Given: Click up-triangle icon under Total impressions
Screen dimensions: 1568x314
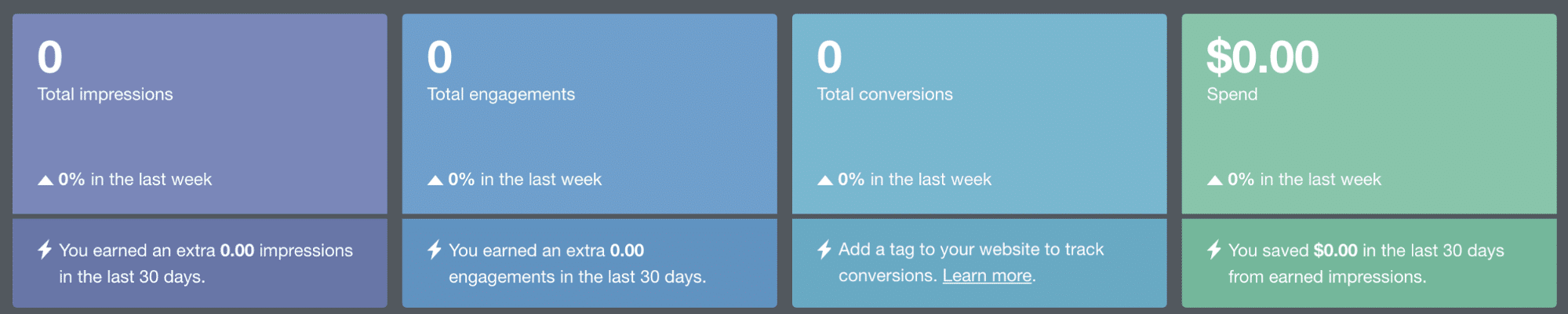Looking at the screenshot, I should (x=45, y=181).
